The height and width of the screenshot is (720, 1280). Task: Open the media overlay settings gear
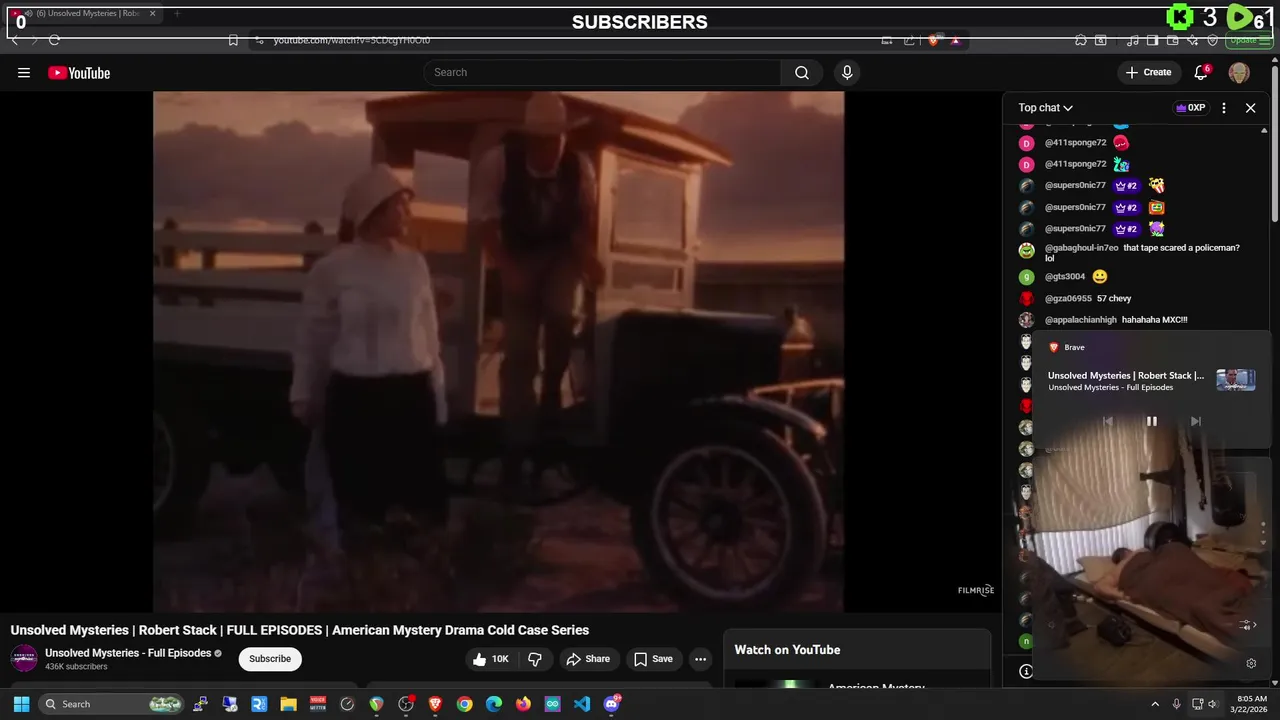pyautogui.click(x=1250, y=663)
